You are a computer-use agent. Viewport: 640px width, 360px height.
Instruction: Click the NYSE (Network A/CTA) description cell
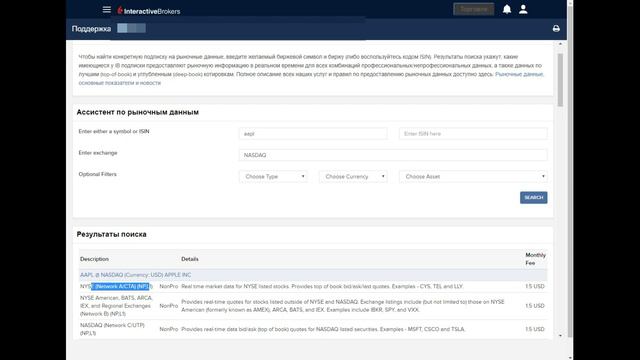pyautogui.click(x=116, y=286)
